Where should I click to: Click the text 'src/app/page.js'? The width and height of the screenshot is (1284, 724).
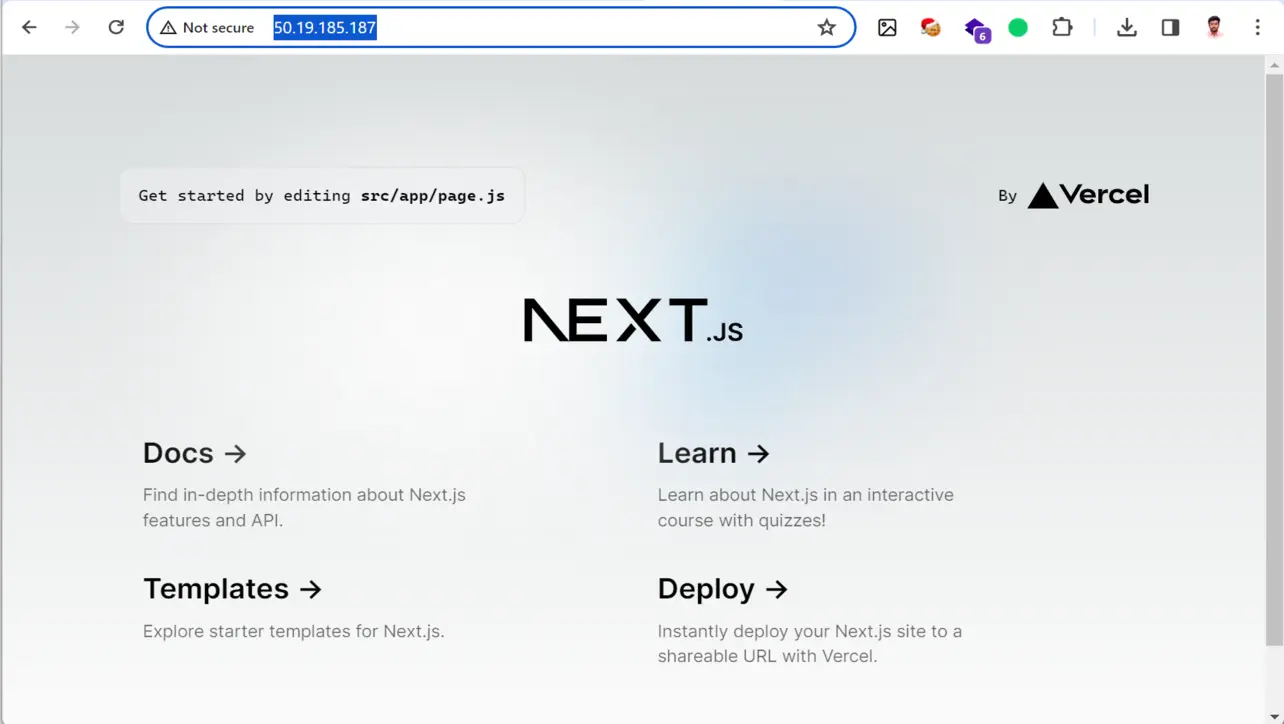(x=433, y=195)
